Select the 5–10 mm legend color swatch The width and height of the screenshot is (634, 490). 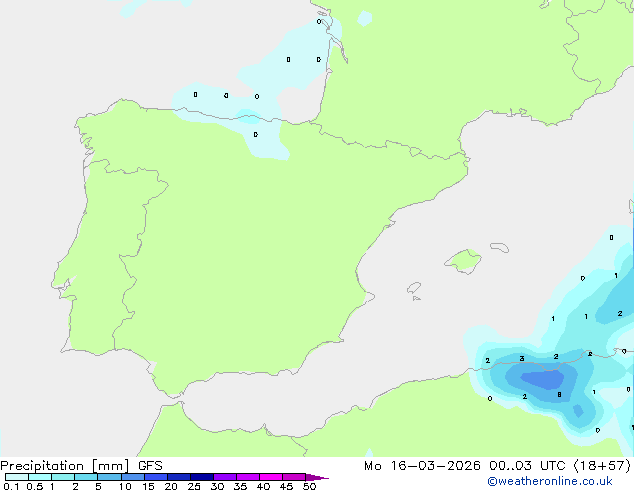click(109, 477)
